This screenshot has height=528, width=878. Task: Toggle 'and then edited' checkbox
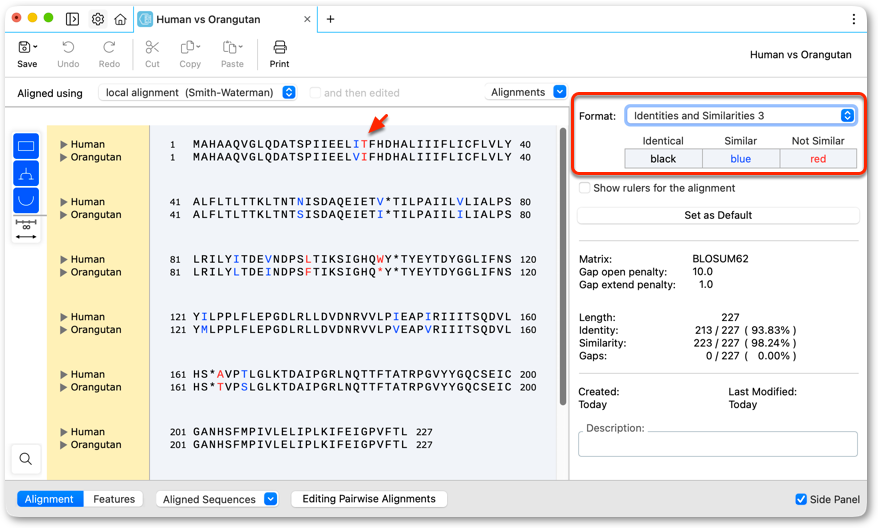point(315,92)
